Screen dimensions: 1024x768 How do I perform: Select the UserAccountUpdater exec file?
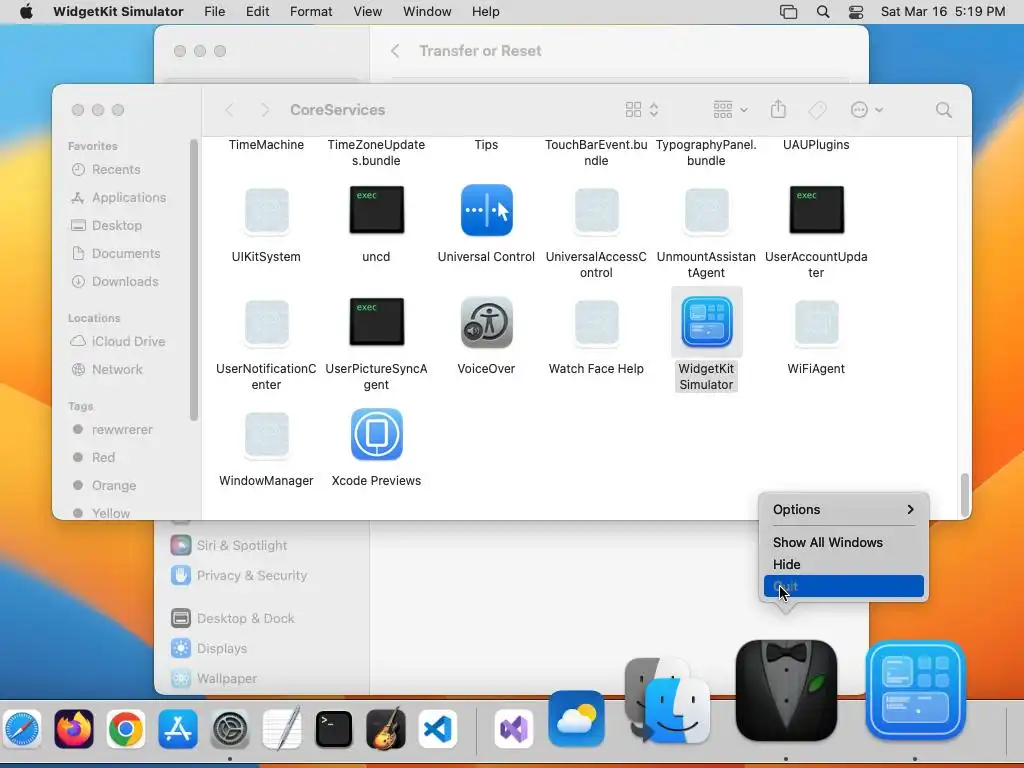[816, 210]
